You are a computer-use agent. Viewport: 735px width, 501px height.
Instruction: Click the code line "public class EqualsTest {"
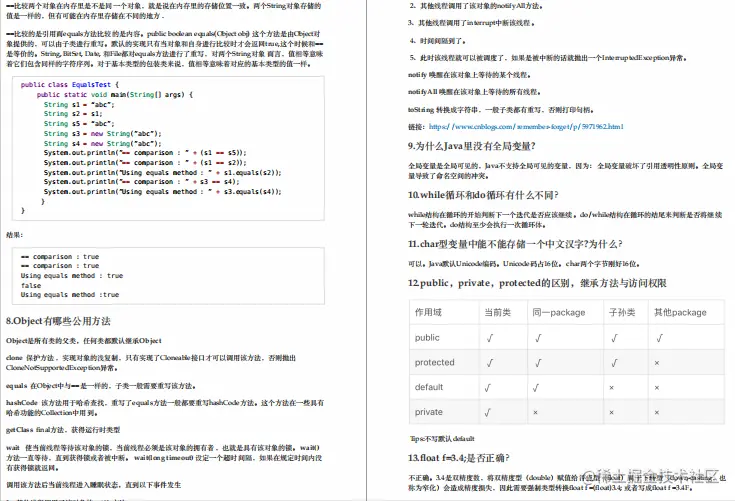(70, 84)
